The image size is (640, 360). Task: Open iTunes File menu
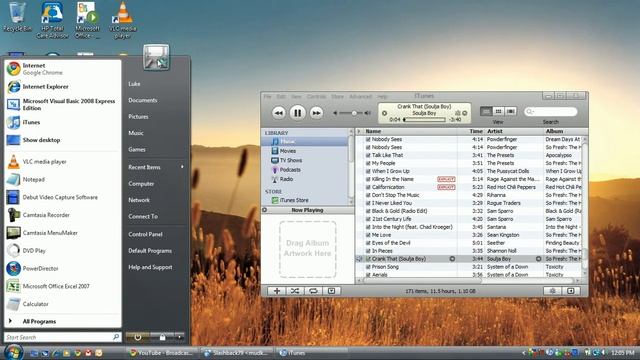click(267, 97)
